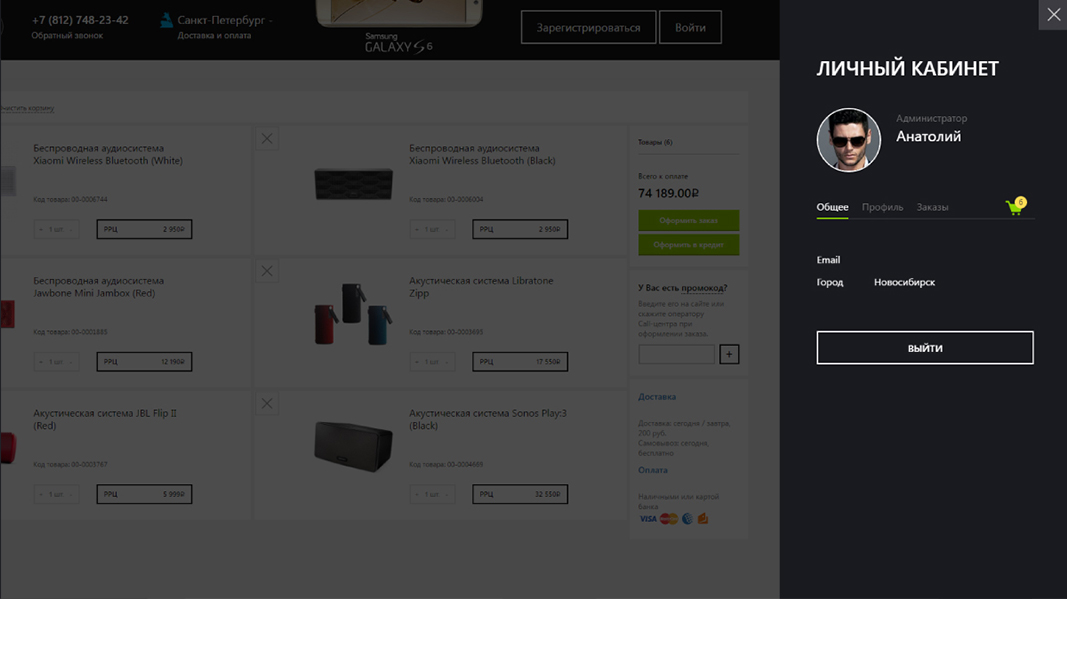This screenshot has height=648, width=1067.
Task: Click the VISA payment icon
Action: 648,519
